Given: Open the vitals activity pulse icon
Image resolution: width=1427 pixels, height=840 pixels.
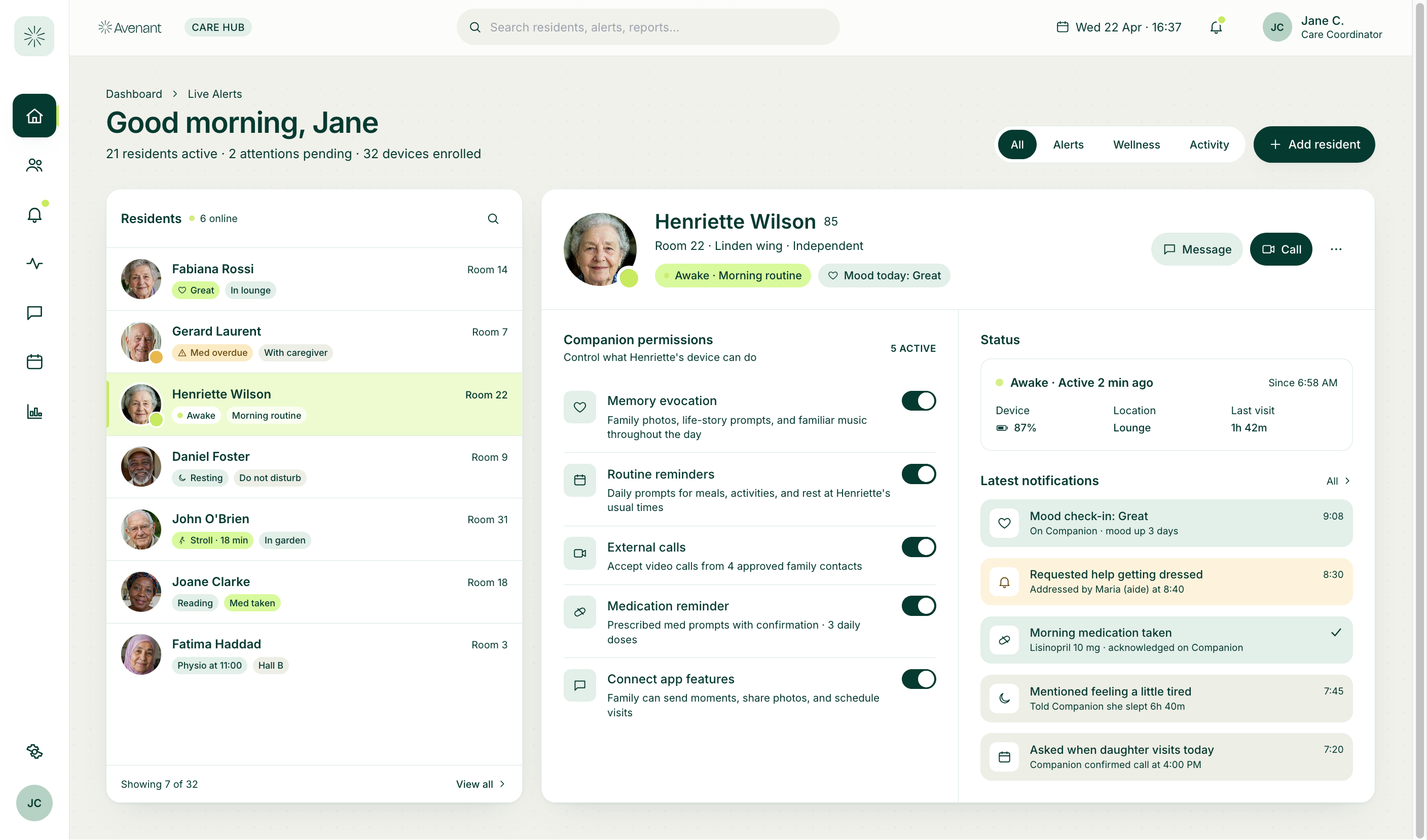Looking at the screenshot, I should coord(34,264).
